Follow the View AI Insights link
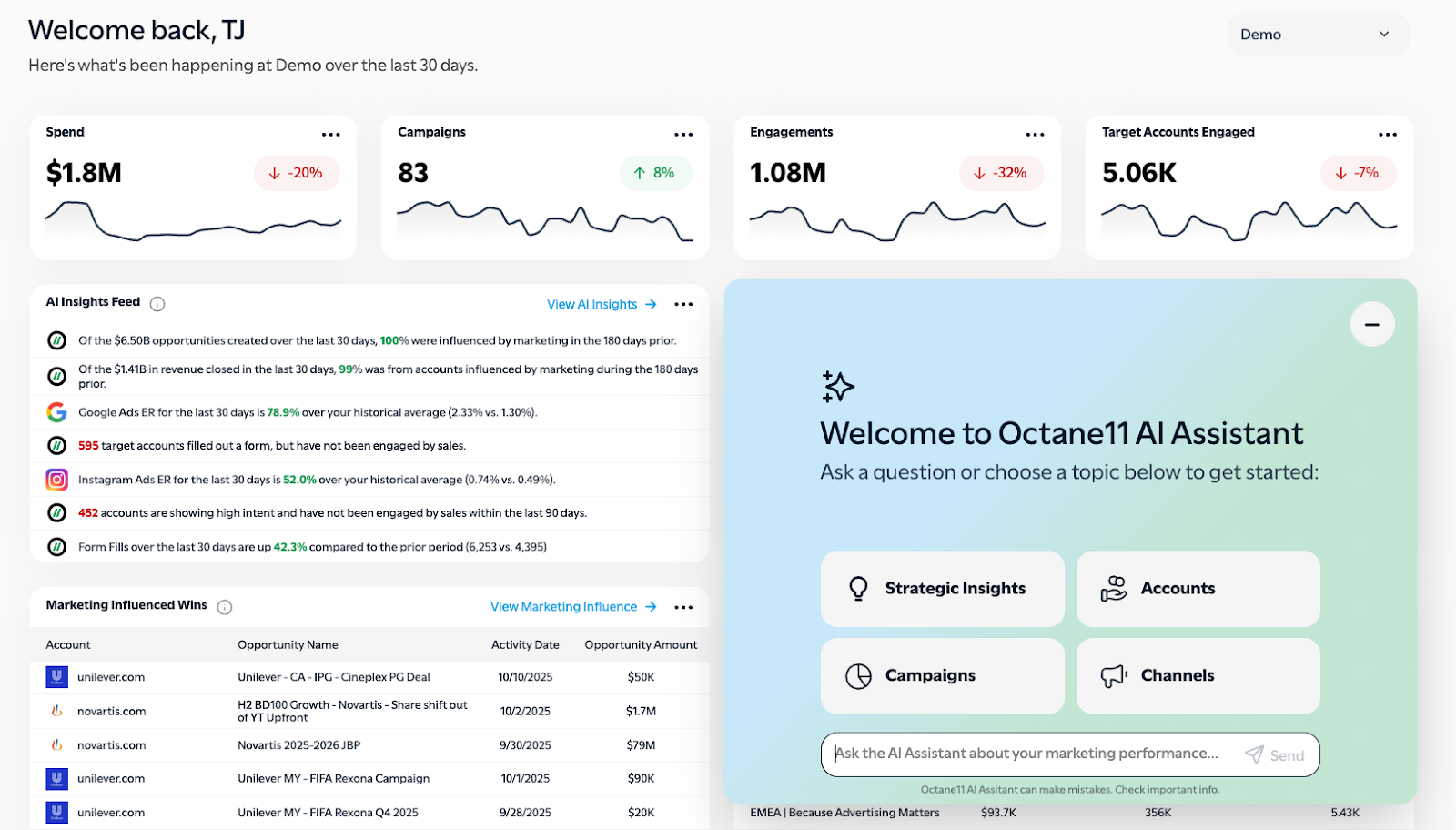This screenshot has height=830, width=1456. [x=601, y=305]
